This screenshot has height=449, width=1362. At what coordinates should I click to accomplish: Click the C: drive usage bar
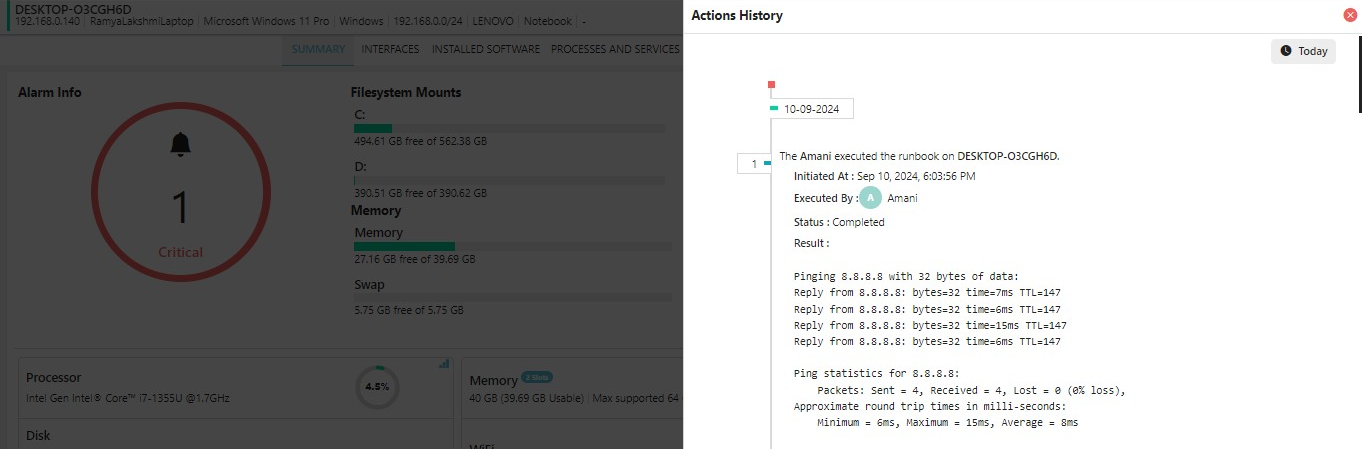[509, 128]
